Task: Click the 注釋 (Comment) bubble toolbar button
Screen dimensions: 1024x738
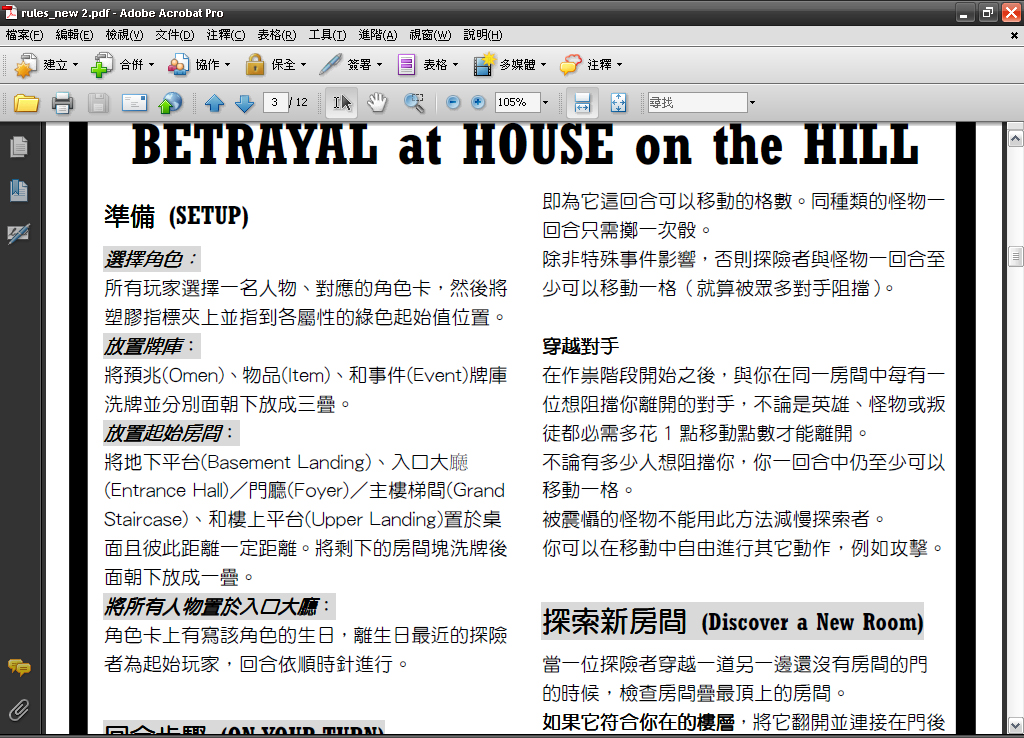Action: tap(586, 65)
